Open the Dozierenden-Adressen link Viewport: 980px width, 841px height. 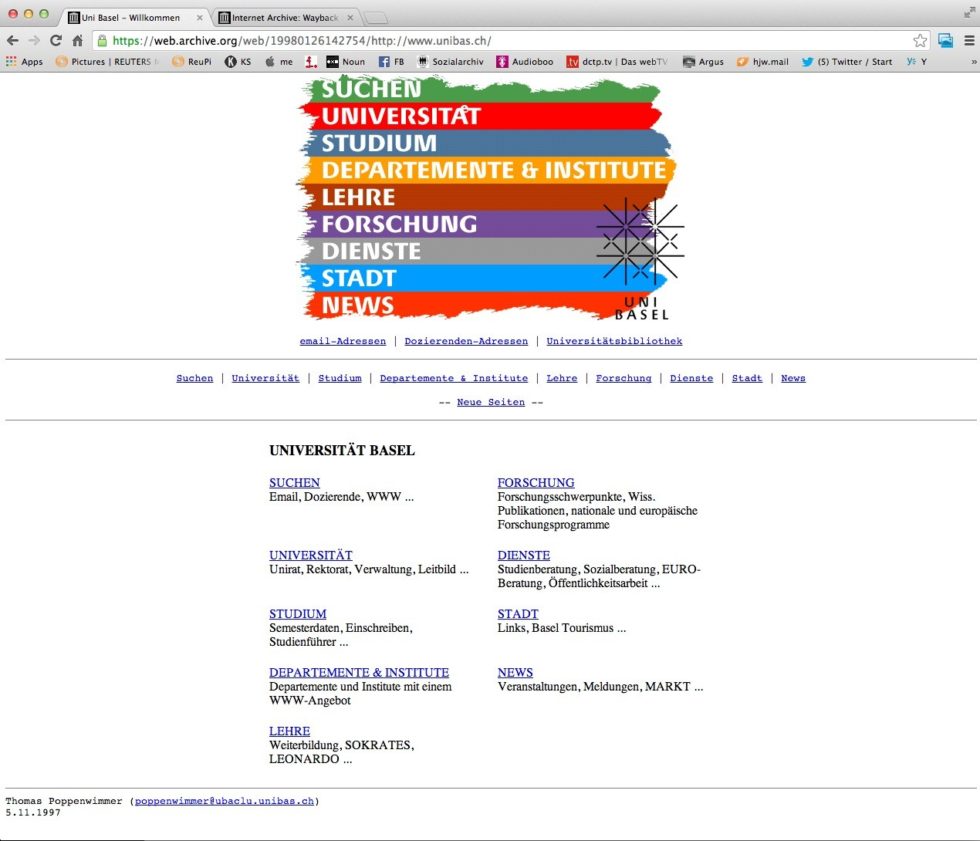pos(466,341)
